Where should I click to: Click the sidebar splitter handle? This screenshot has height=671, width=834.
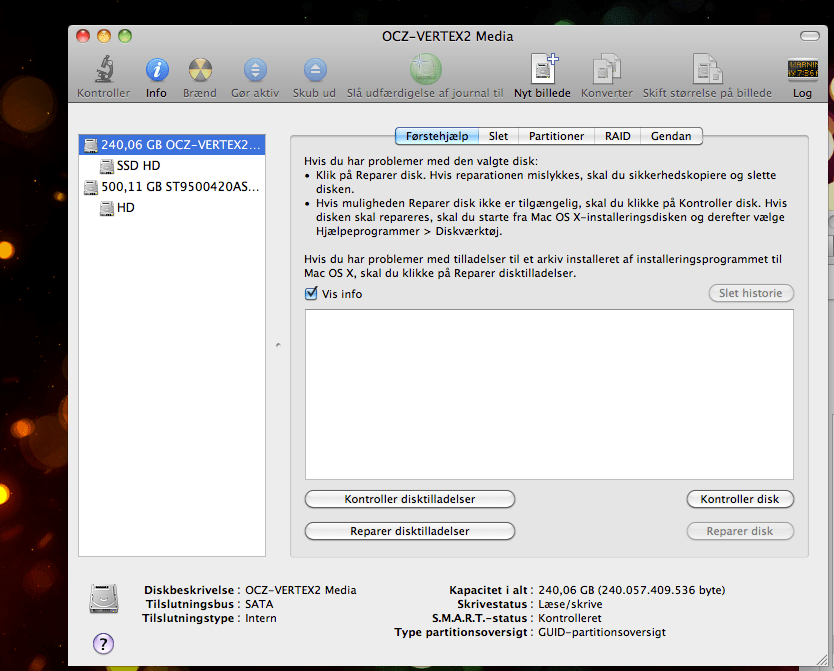(x=277, y=345)
